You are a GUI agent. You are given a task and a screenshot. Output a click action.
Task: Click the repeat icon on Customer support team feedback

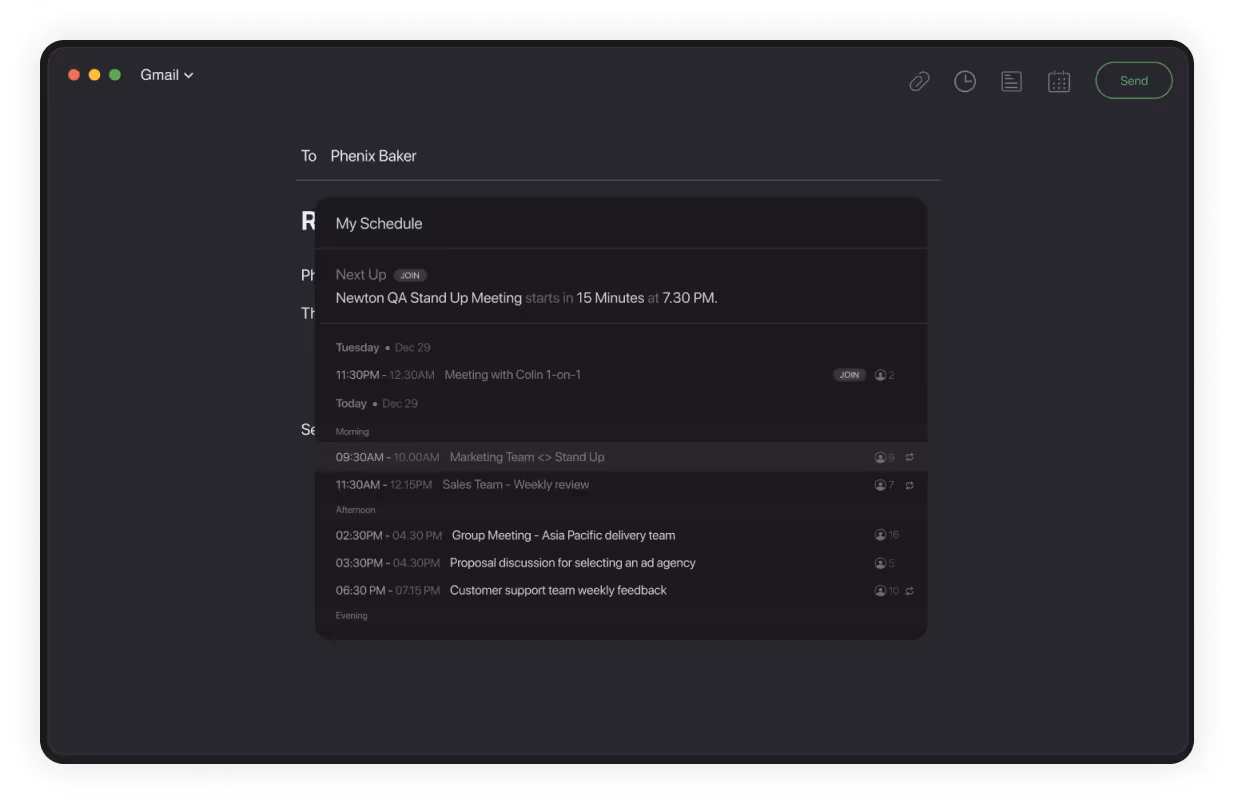click(909, 591)
